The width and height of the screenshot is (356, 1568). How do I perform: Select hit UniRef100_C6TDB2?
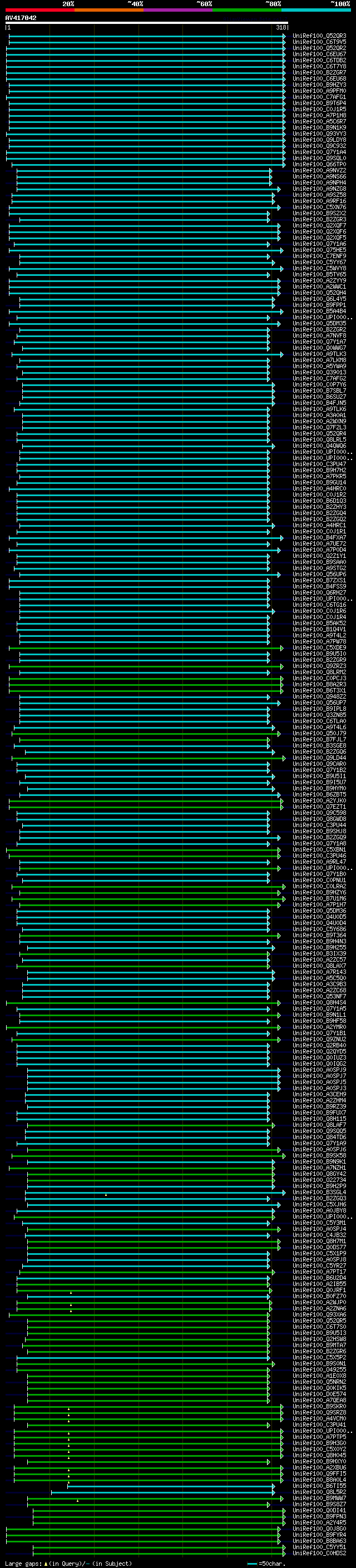(x=319, y=60)
